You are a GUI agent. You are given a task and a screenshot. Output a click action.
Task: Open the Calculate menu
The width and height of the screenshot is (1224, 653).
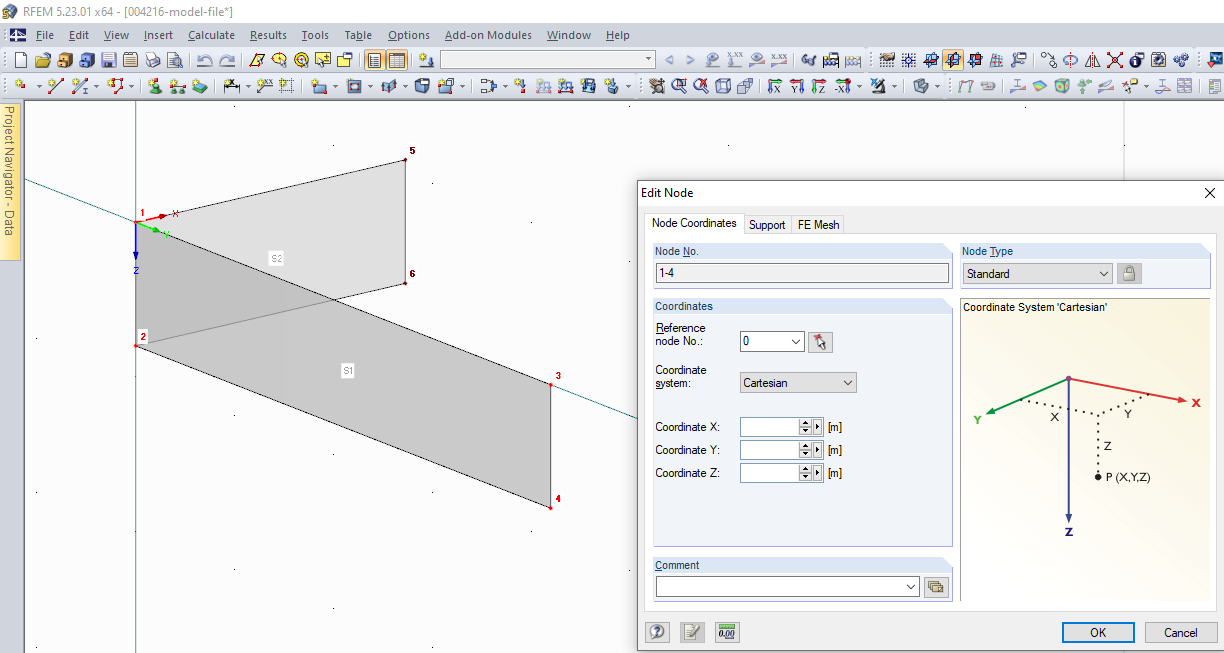211,35
